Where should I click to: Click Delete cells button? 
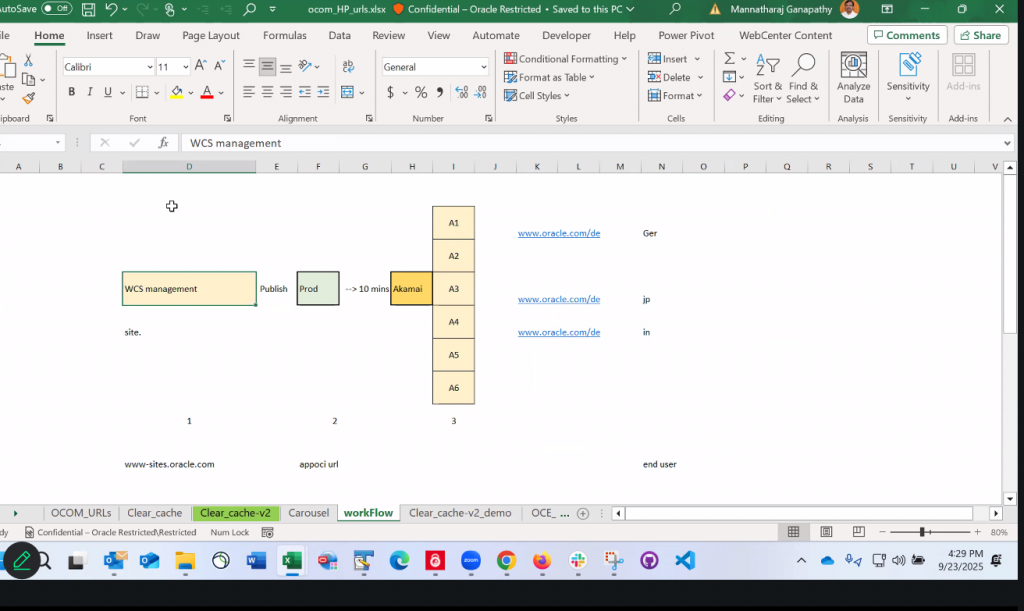coord(669,77)
